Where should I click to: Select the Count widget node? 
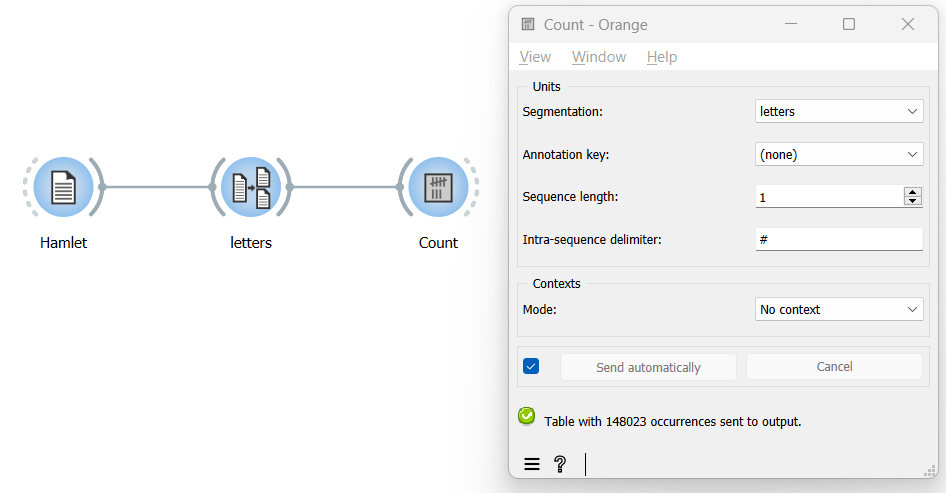tap(439, 187)
